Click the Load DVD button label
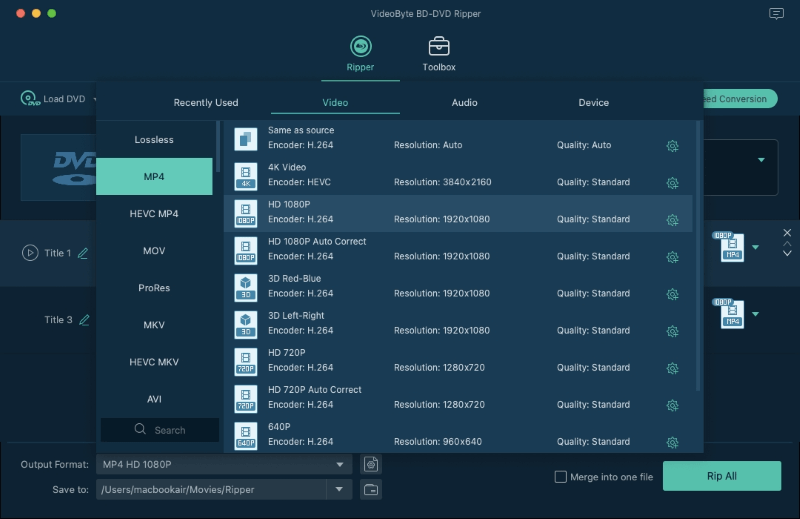The width and height of the screenshot is (800, 519). tap(64, 98)
